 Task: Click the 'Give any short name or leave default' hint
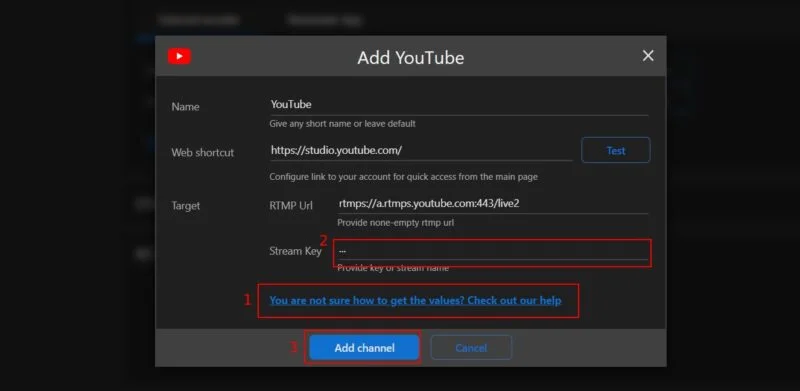click(x=342, y=124)
